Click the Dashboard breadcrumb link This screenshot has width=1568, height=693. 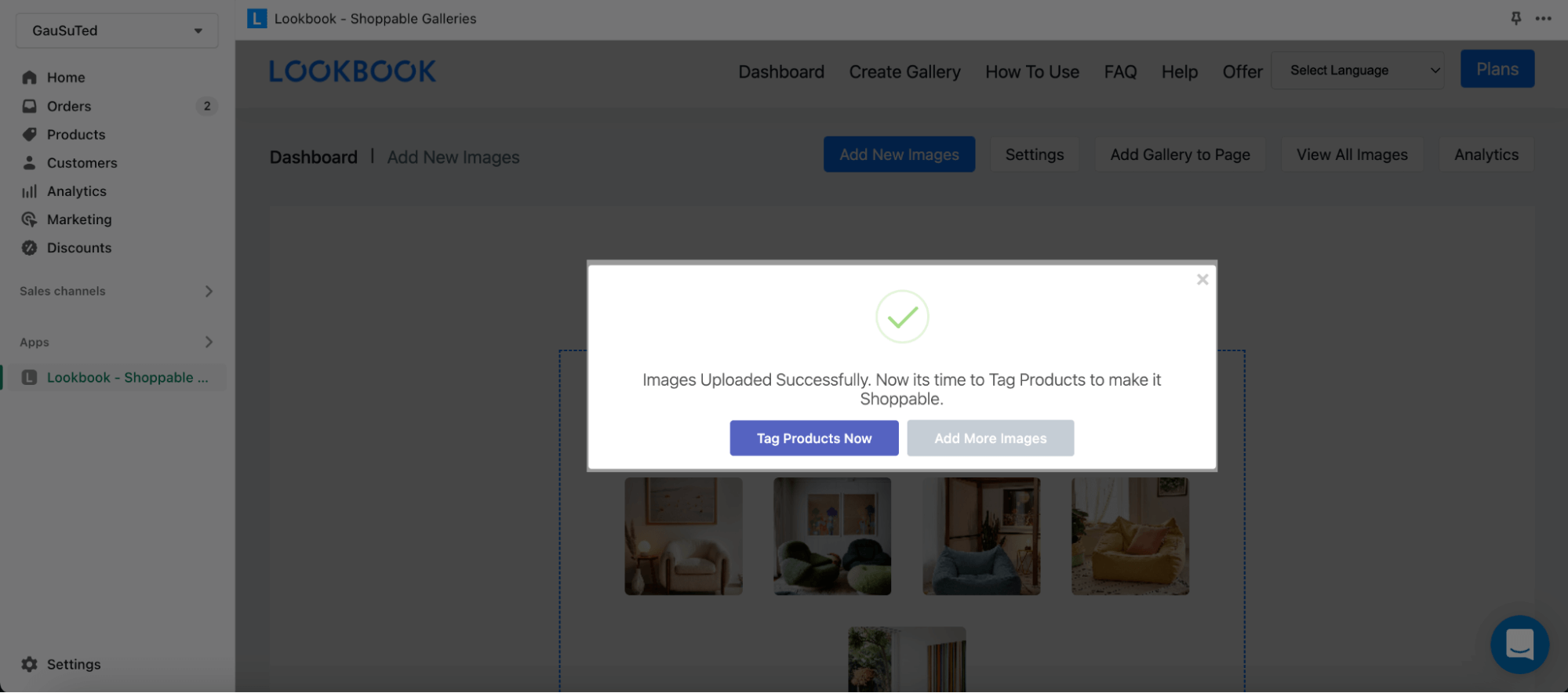[313, 157]
